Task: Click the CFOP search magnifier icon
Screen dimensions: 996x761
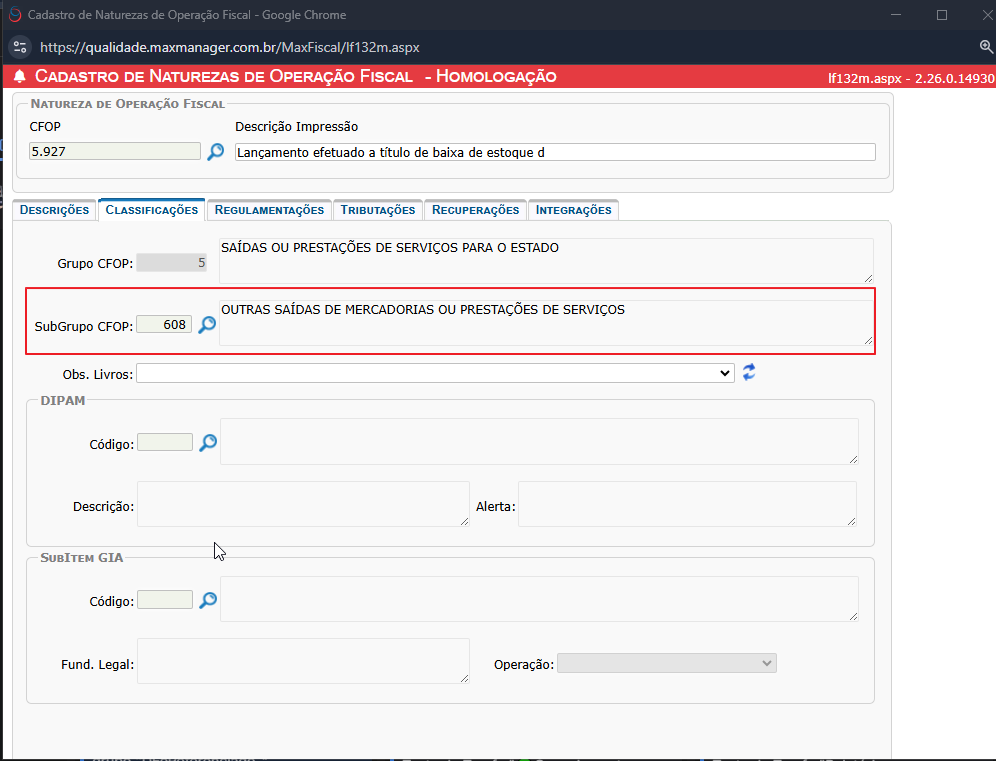Action: tap(215, 152)
